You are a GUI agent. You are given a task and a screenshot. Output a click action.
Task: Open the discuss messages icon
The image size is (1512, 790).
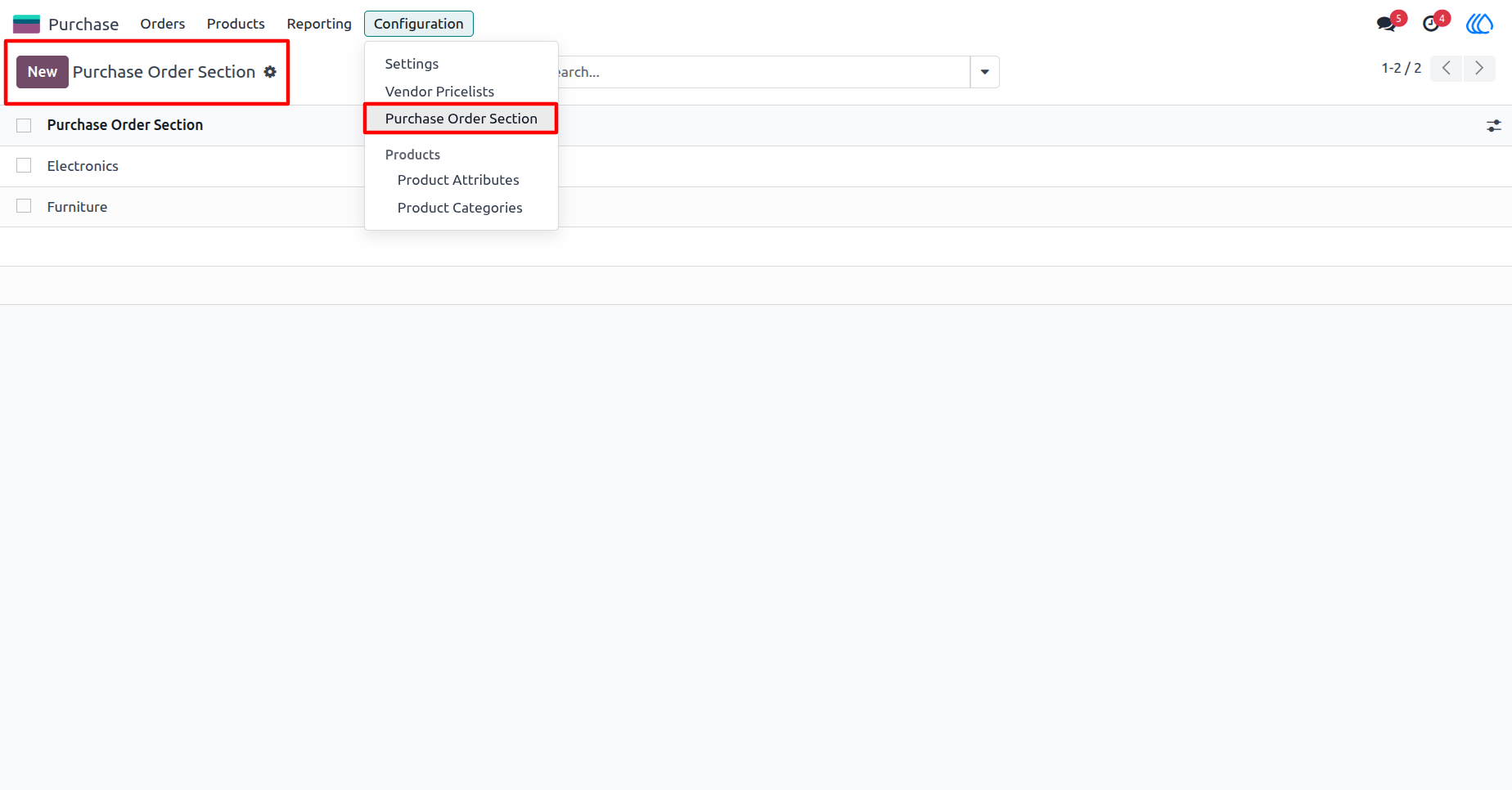(x=1386, y=24)
